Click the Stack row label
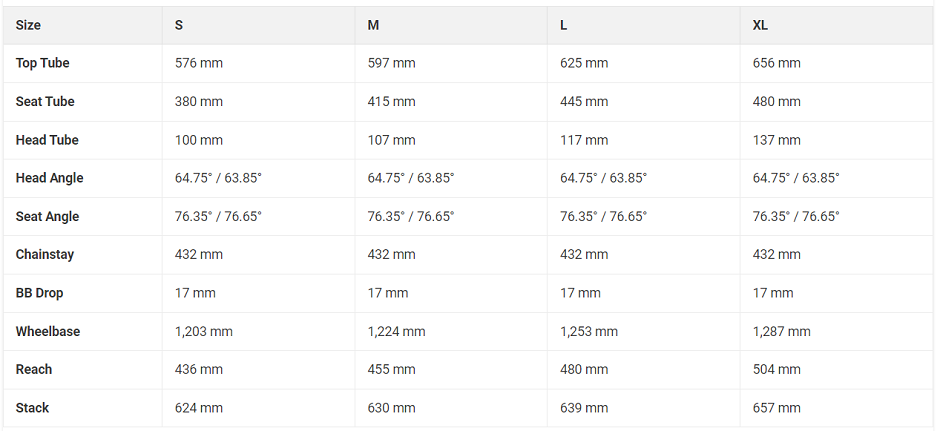 (x=32, y=408)
